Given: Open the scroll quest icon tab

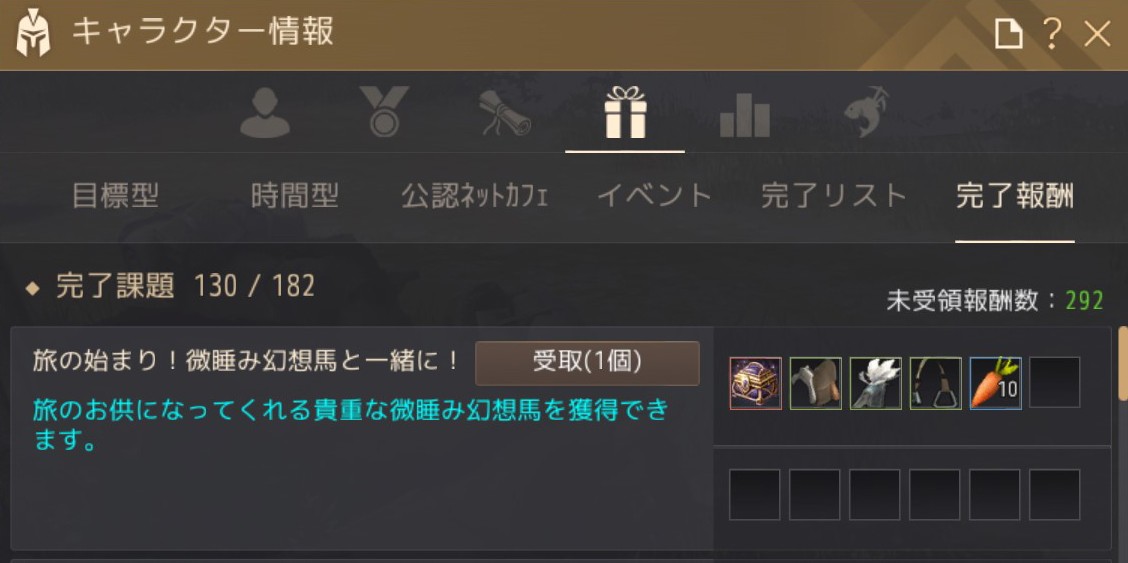Looking at the screenshot, I should pos(505,113).
